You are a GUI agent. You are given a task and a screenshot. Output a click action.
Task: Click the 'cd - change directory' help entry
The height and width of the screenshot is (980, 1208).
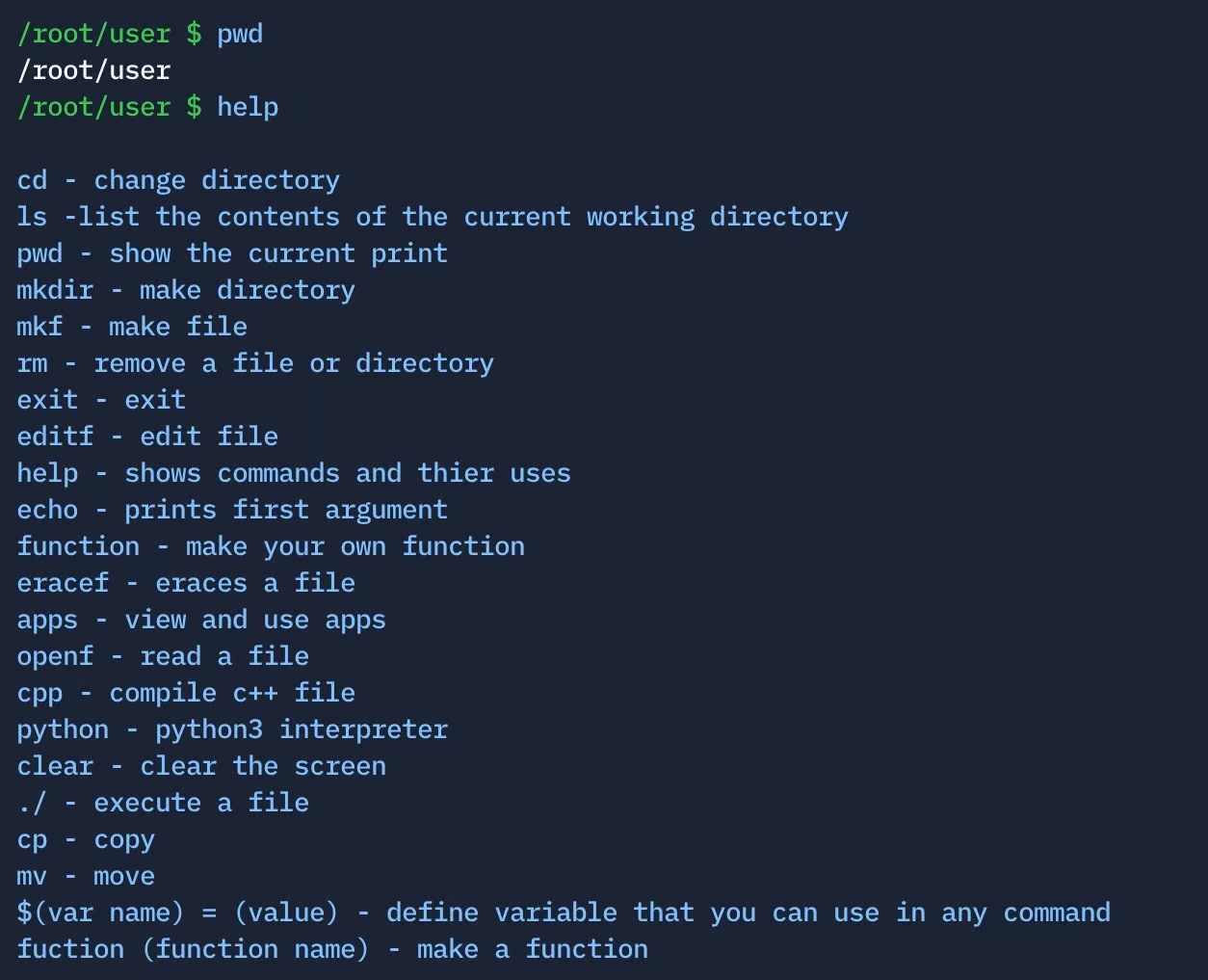[x=178, y=180]
